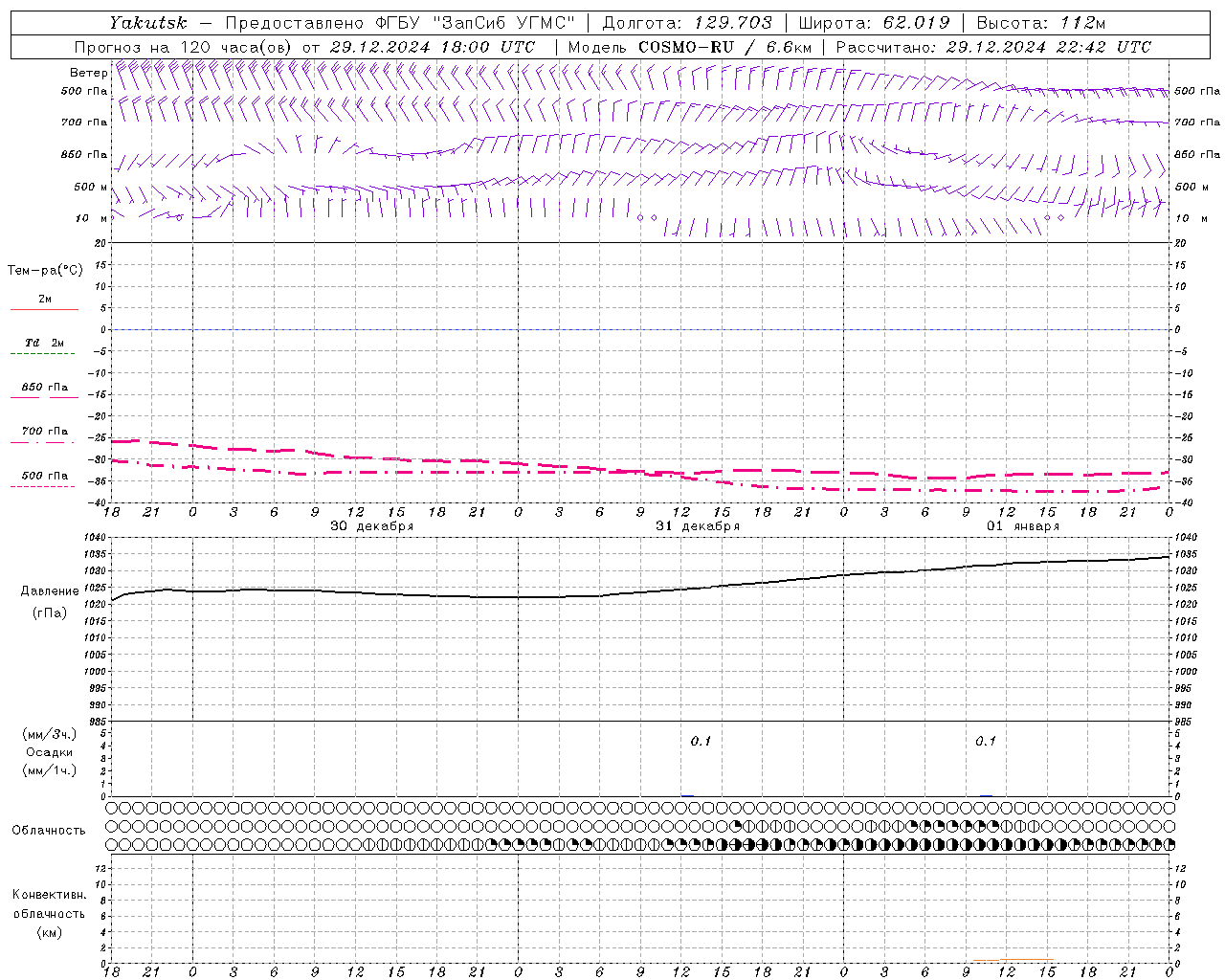Image resolution: width=1225 pixels, height=980 pixels.
Task: Click the 'Тем-ра(°C)' temperature panel label
Action: 45,271
